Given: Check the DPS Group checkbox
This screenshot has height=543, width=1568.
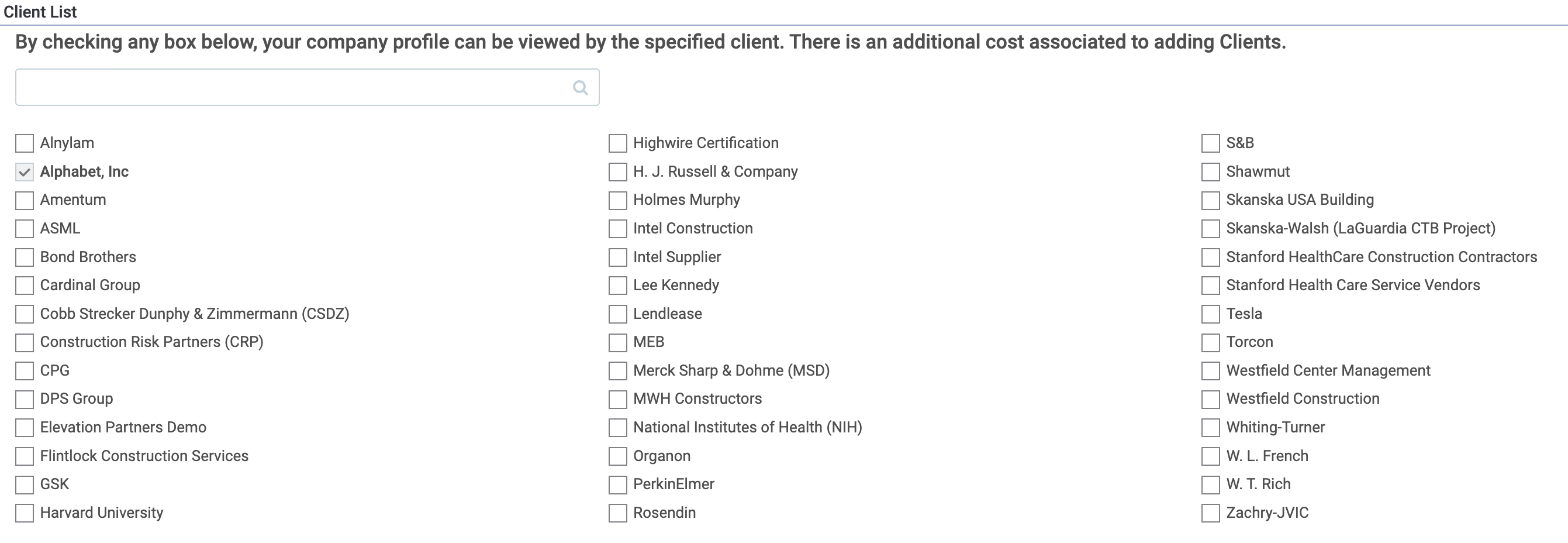Looking at the screenshot, I should click(25, 400).
